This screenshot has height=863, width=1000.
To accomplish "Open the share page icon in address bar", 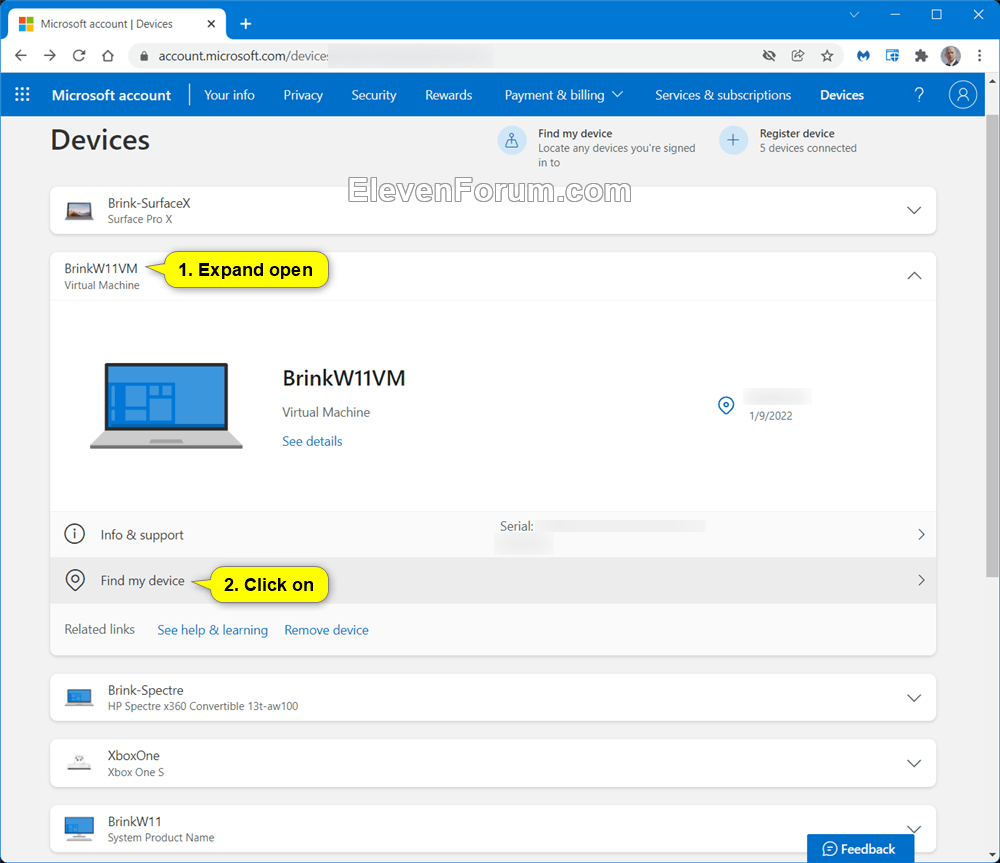I will 798,56.
